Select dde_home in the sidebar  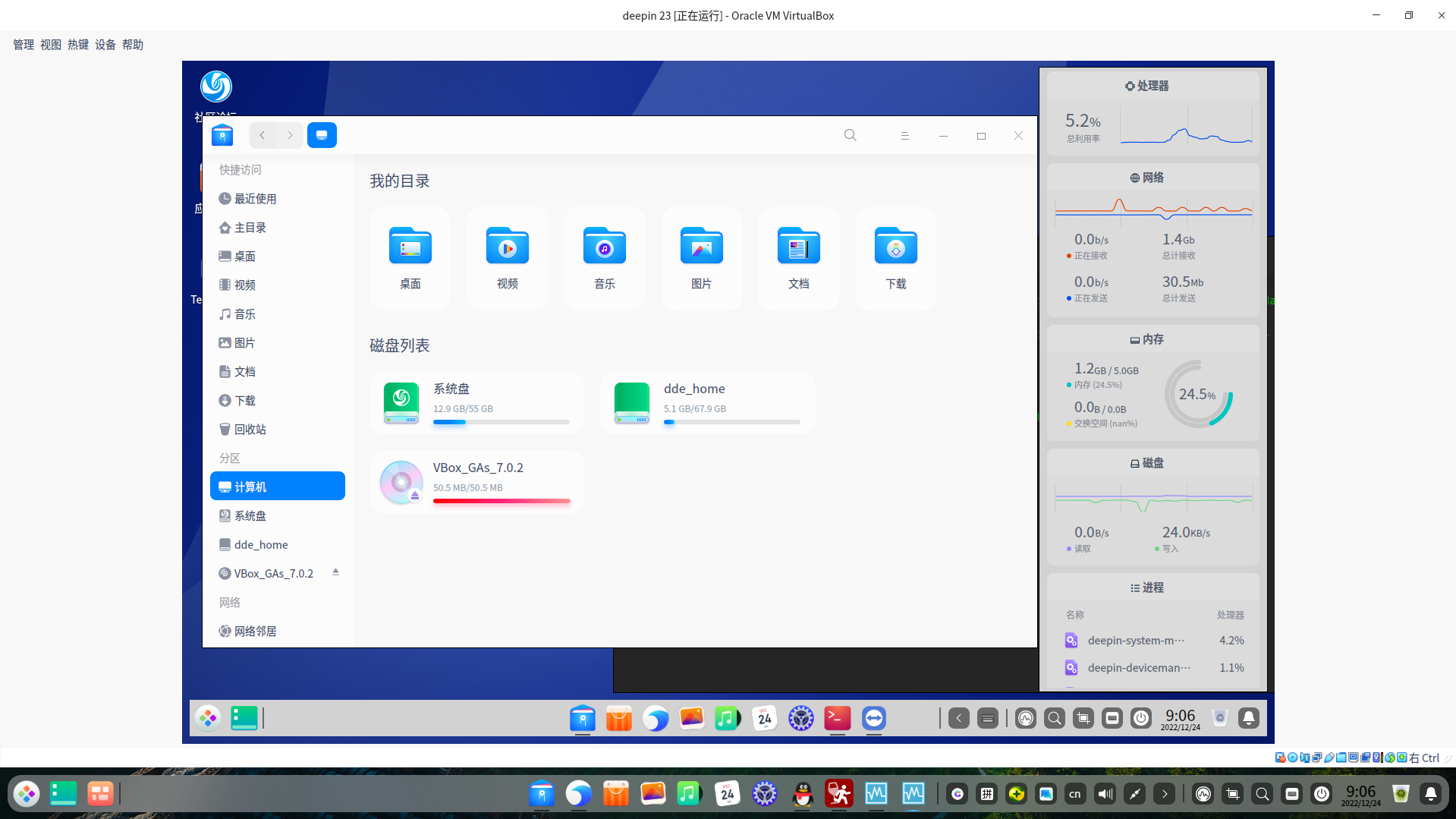pos(278,545)
